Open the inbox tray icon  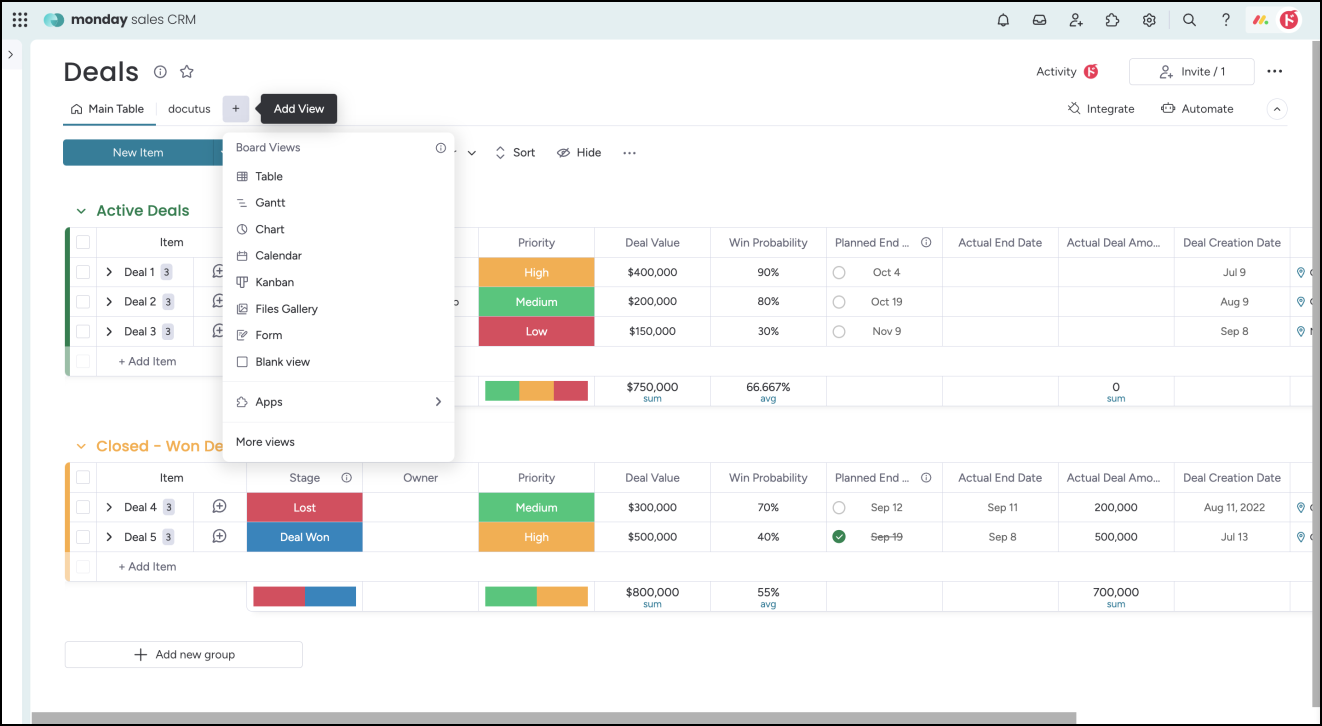point(1040,20)
